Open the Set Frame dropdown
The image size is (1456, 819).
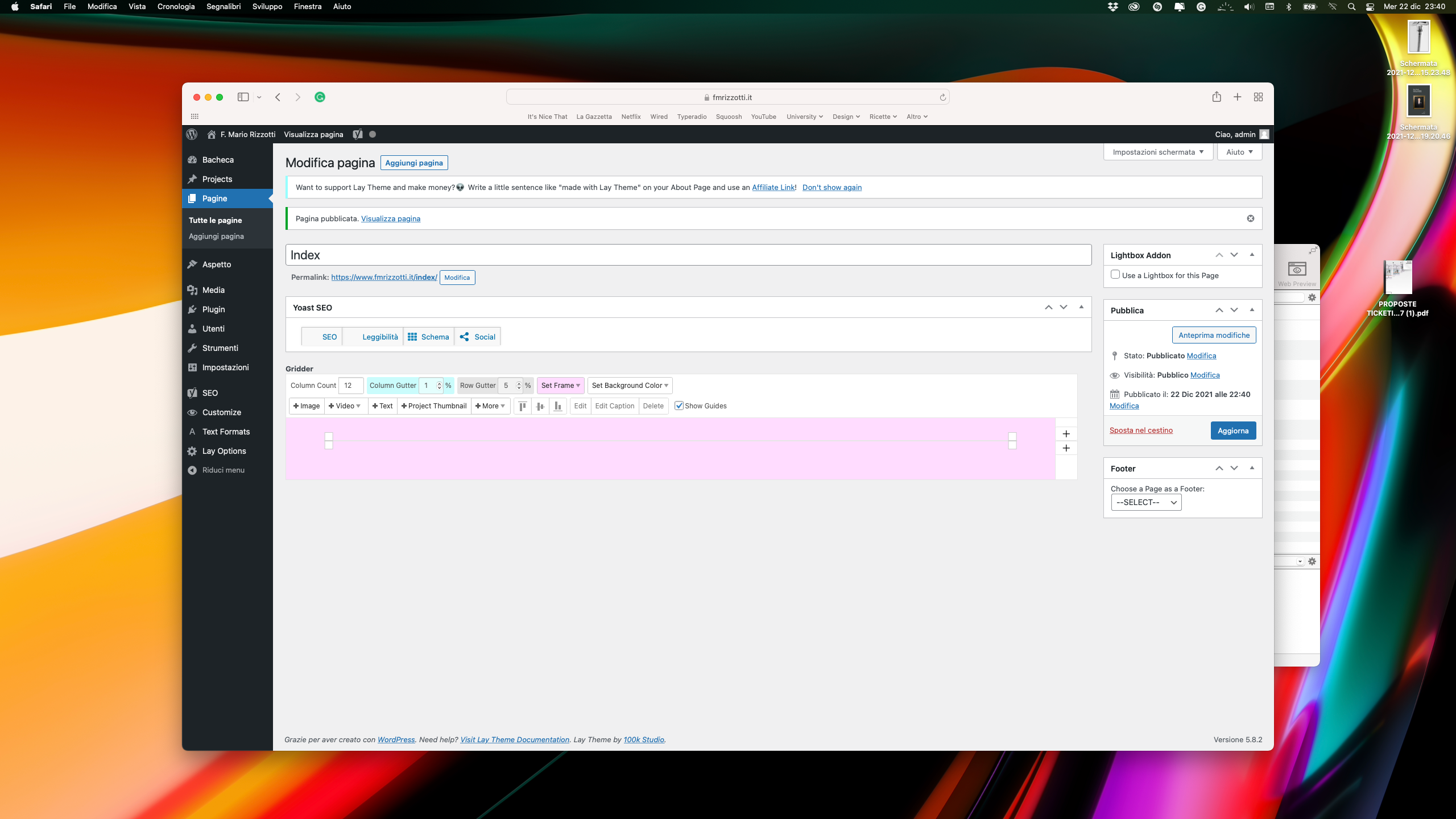[x=560, y=386]
